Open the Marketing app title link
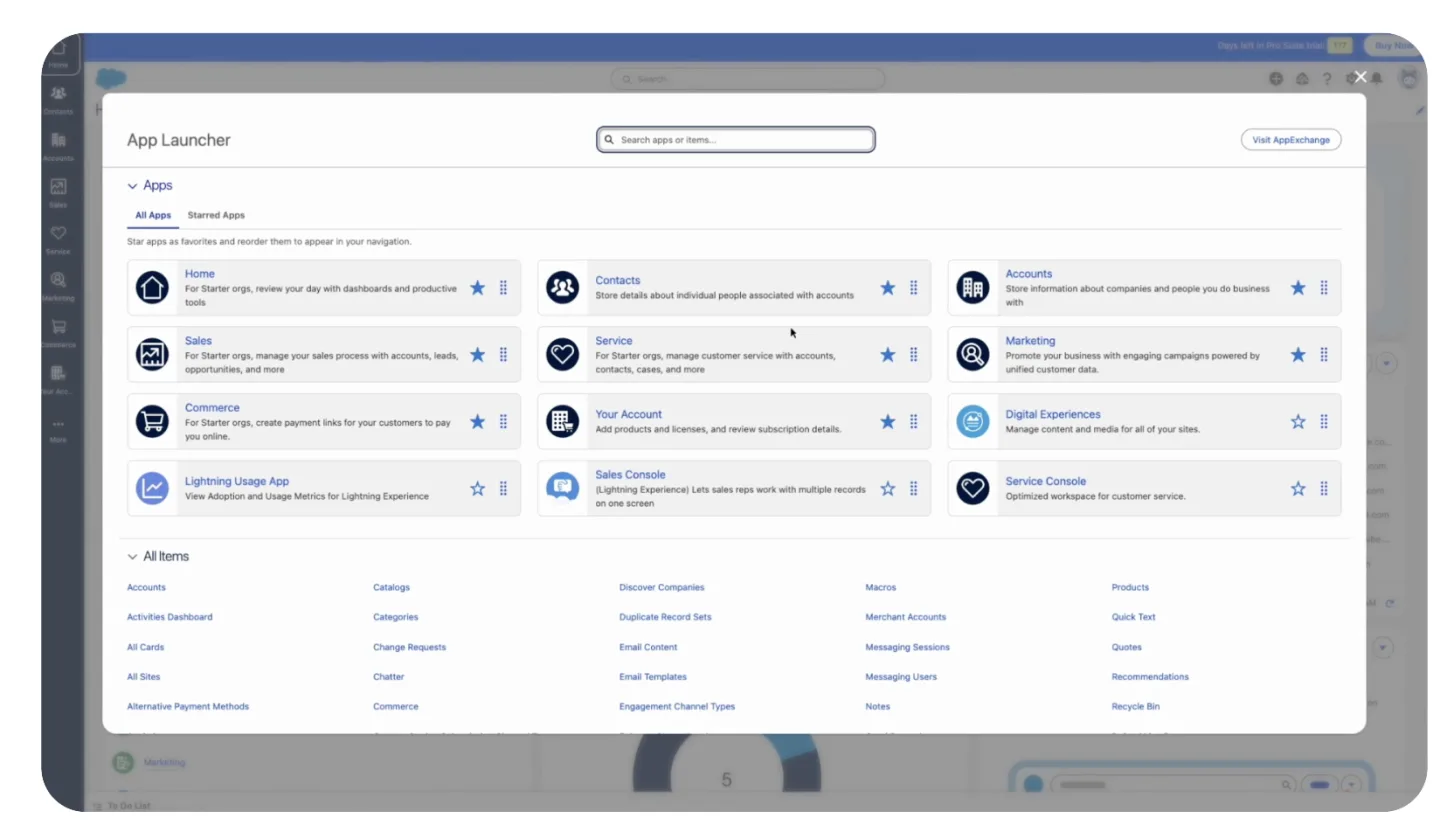 [1030, 341]
